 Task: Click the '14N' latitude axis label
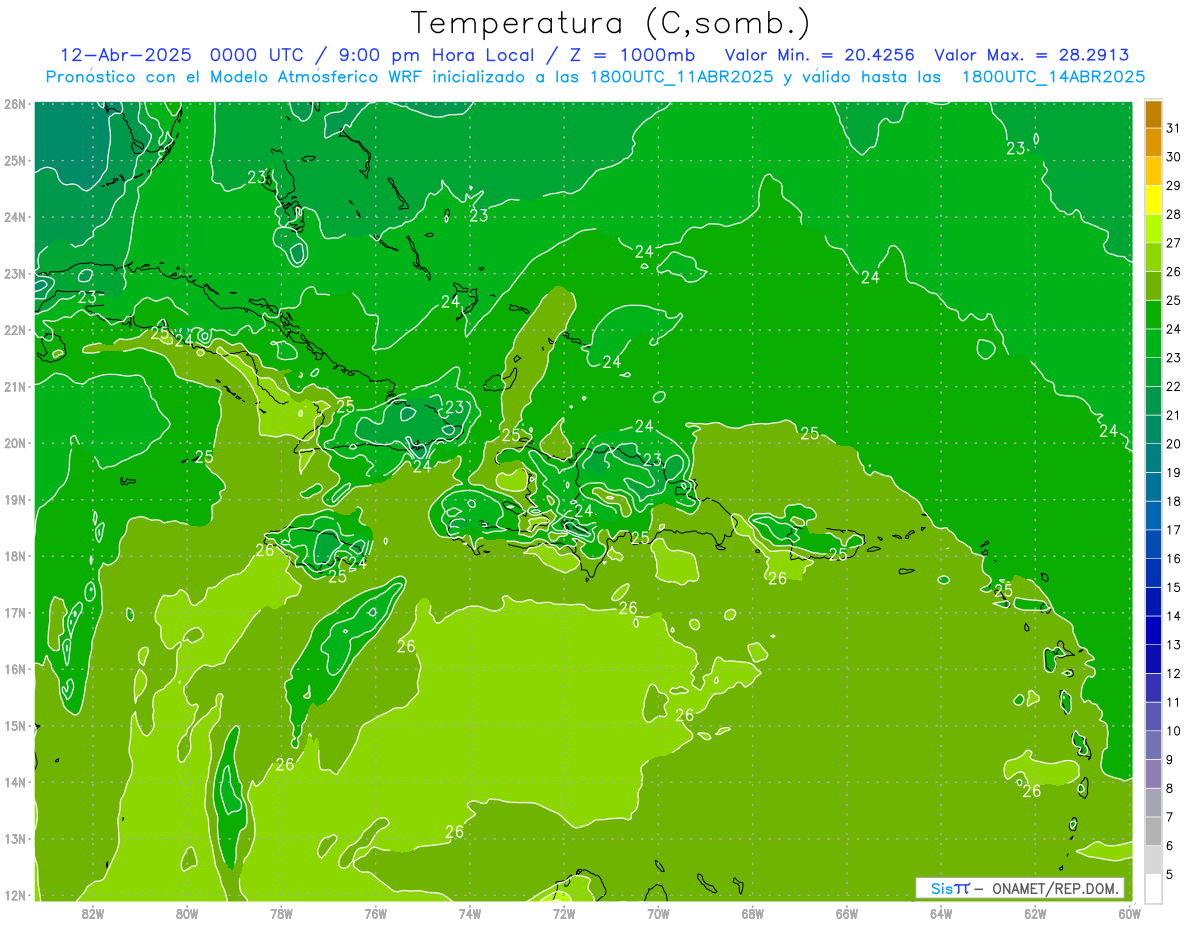point(15,782)
